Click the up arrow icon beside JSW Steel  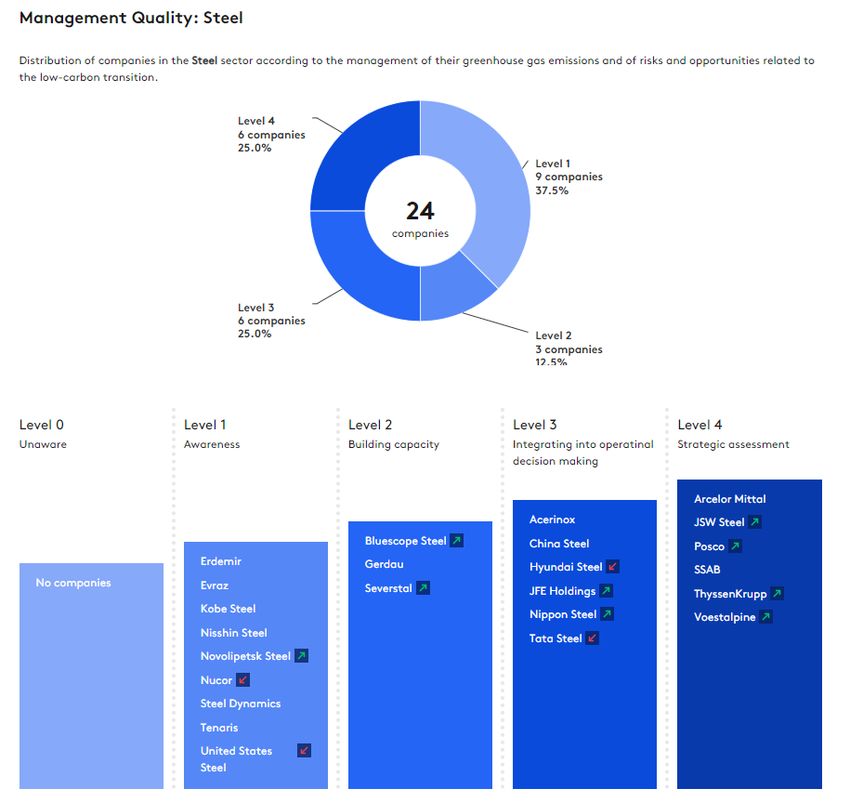click(x=755, y=522)
